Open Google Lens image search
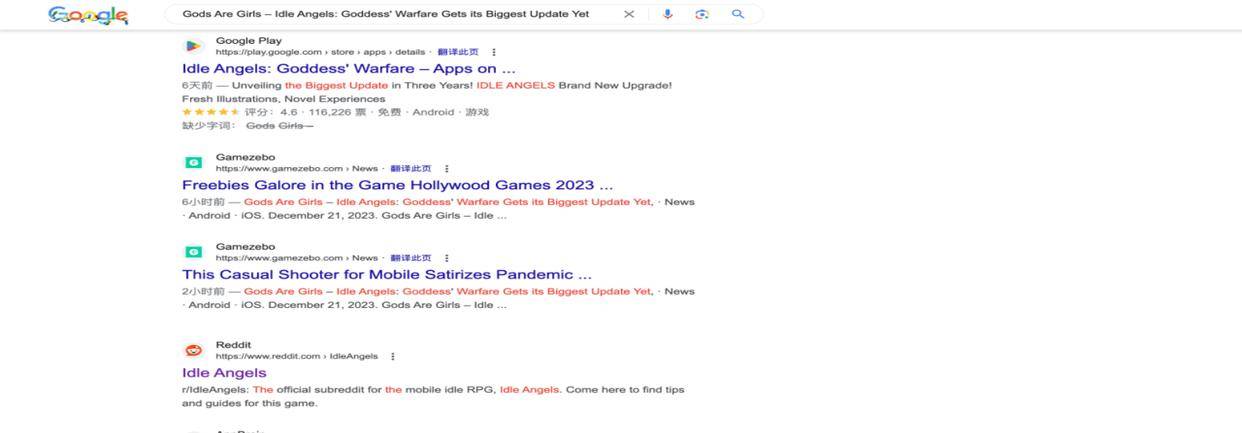Screen dimensions: 1242x433 pos(702,14)
